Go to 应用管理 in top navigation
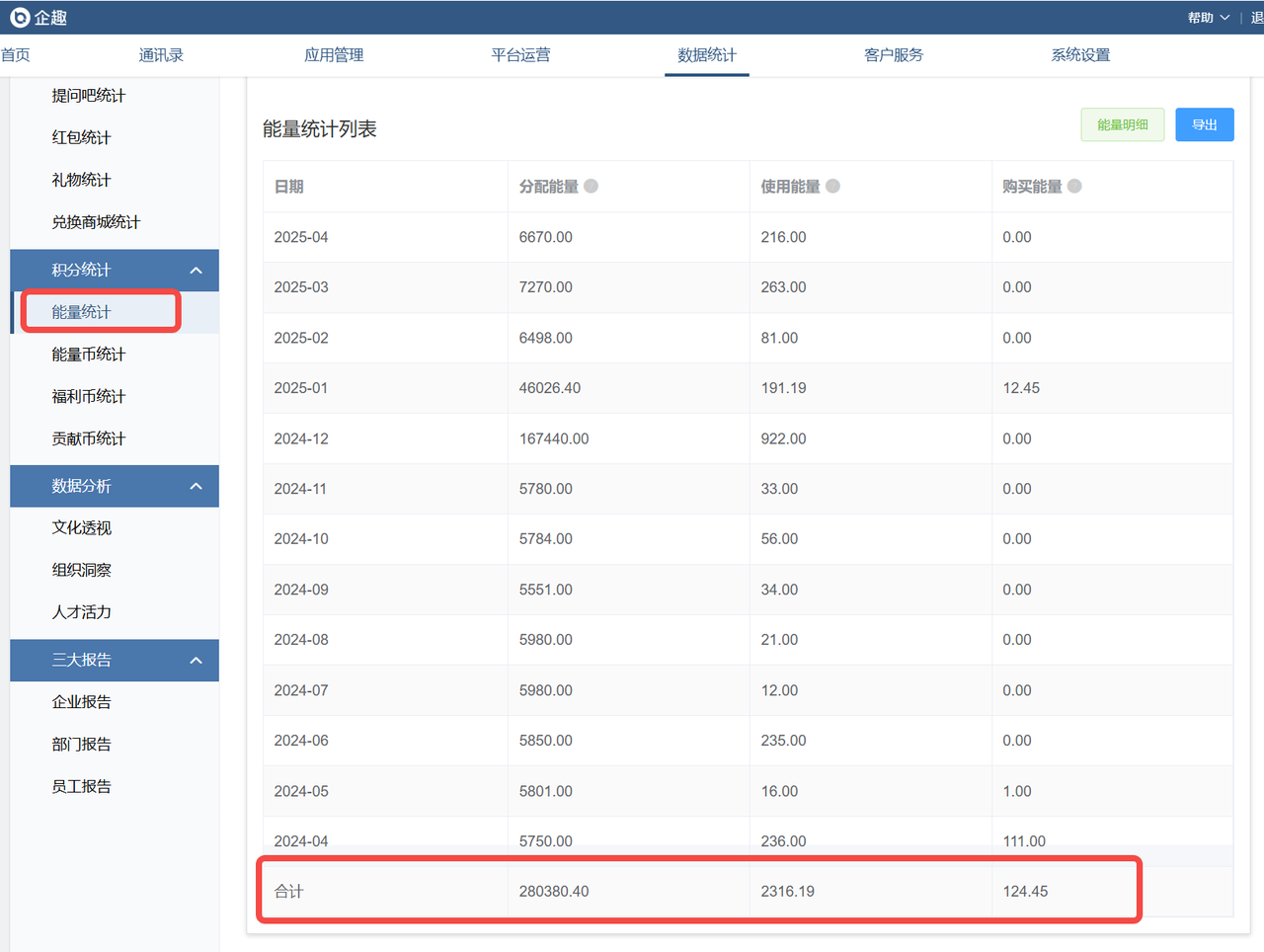This screenshot has height=952, width=1264. tap(334, 55)
